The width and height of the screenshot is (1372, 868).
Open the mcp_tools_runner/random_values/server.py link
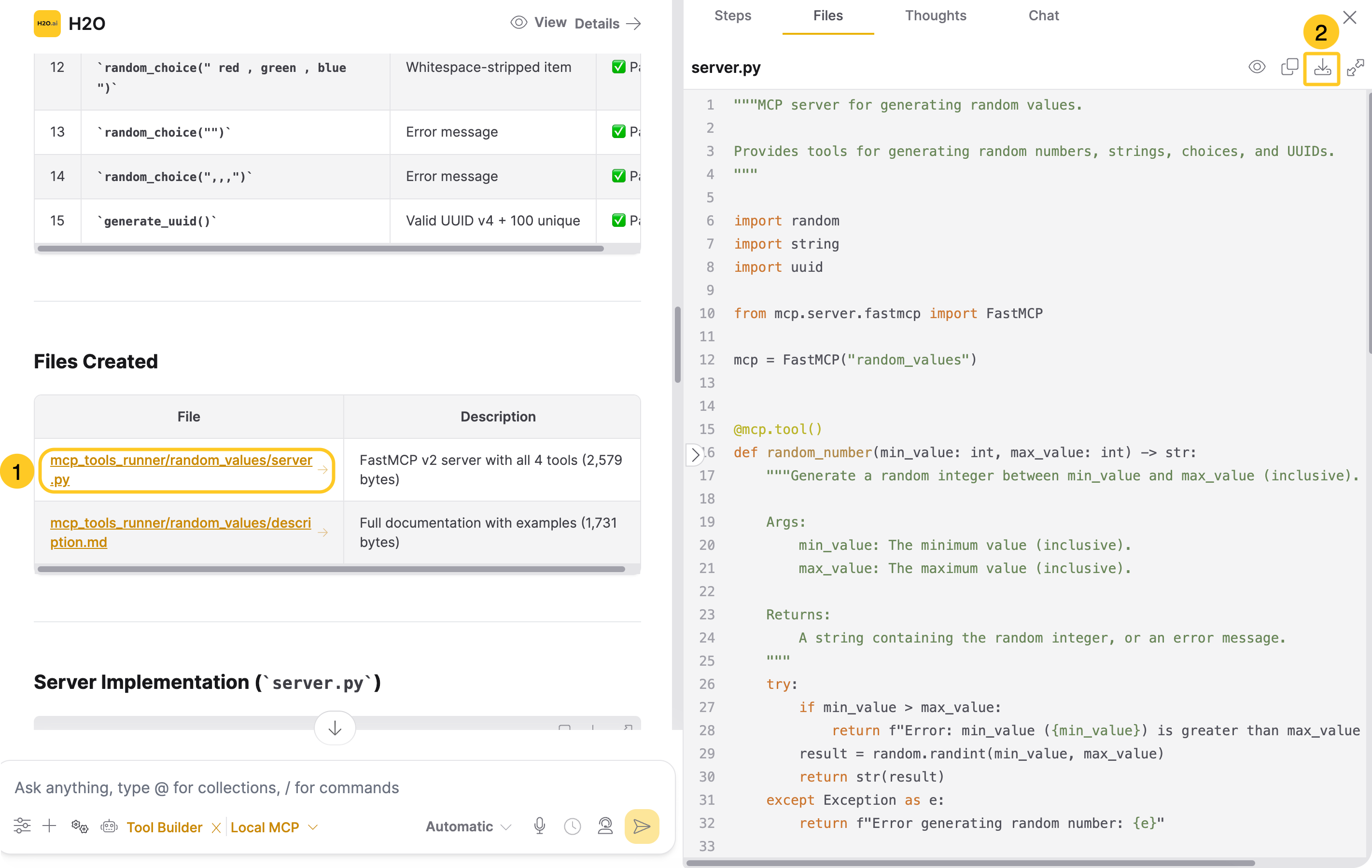point(181,470)
